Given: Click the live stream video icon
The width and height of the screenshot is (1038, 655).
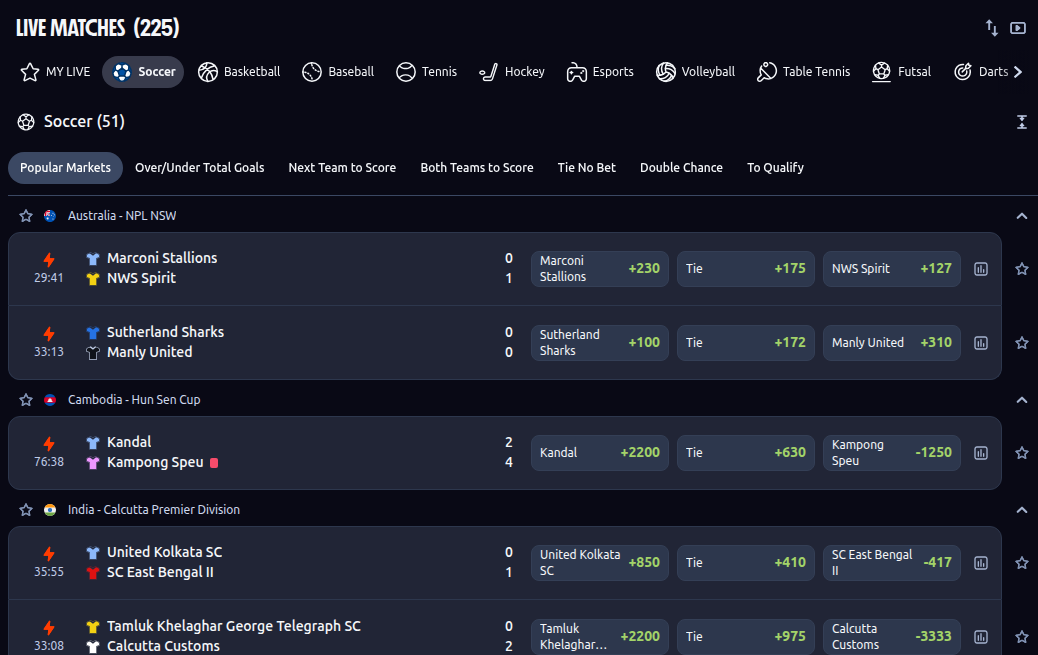Looking at the screenshot, I should [x=1017, y=28].
